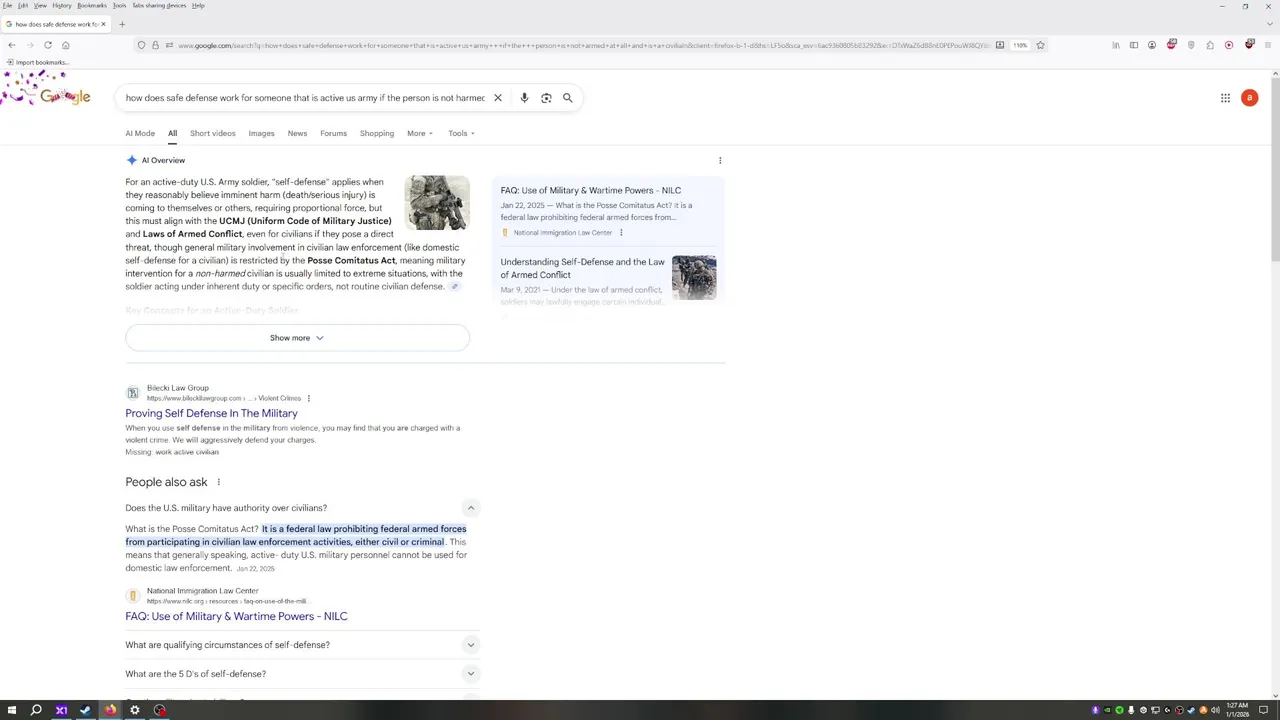Start voice search with microphone icon
The width and height of the screenshot is (1280, 720).
pyautogui.click(x=524, y=98)
